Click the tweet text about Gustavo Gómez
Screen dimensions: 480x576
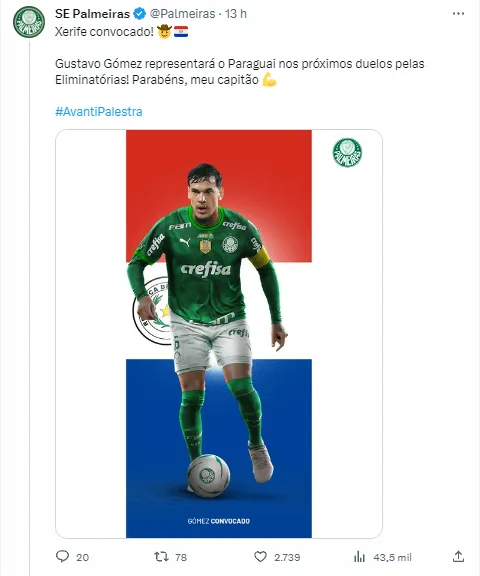pos(240,72)
